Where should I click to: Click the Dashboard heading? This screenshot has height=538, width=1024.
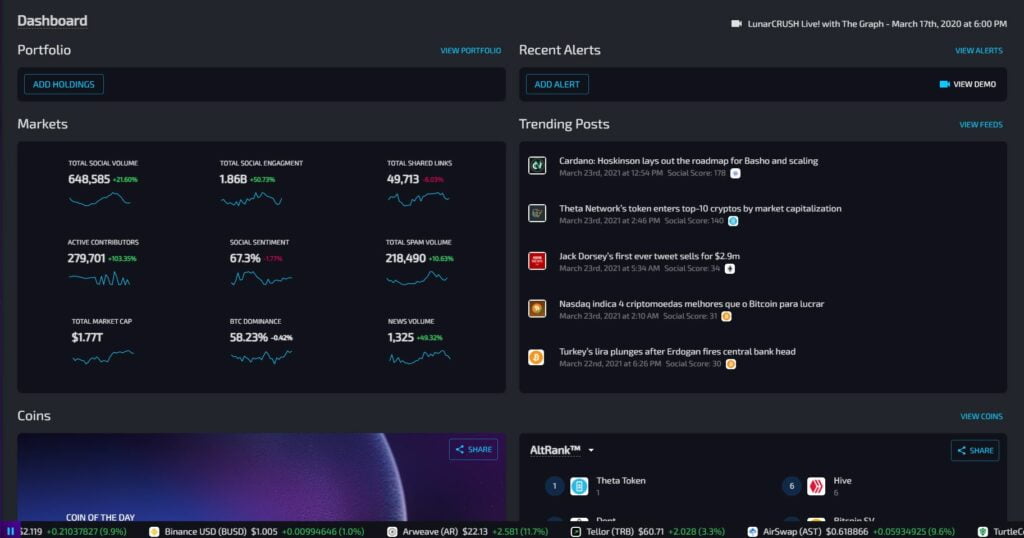click(52, 21)
